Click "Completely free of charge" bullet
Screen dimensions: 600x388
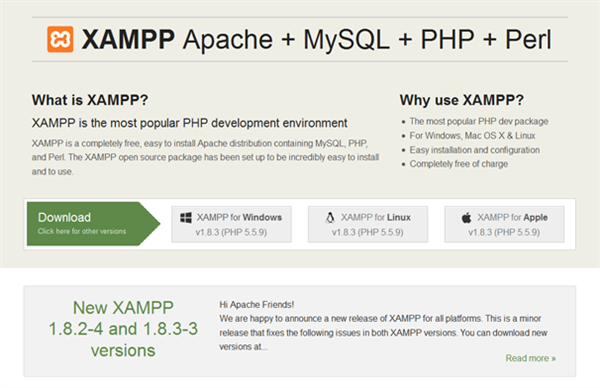pyautogui.click(x=459, y=164)
